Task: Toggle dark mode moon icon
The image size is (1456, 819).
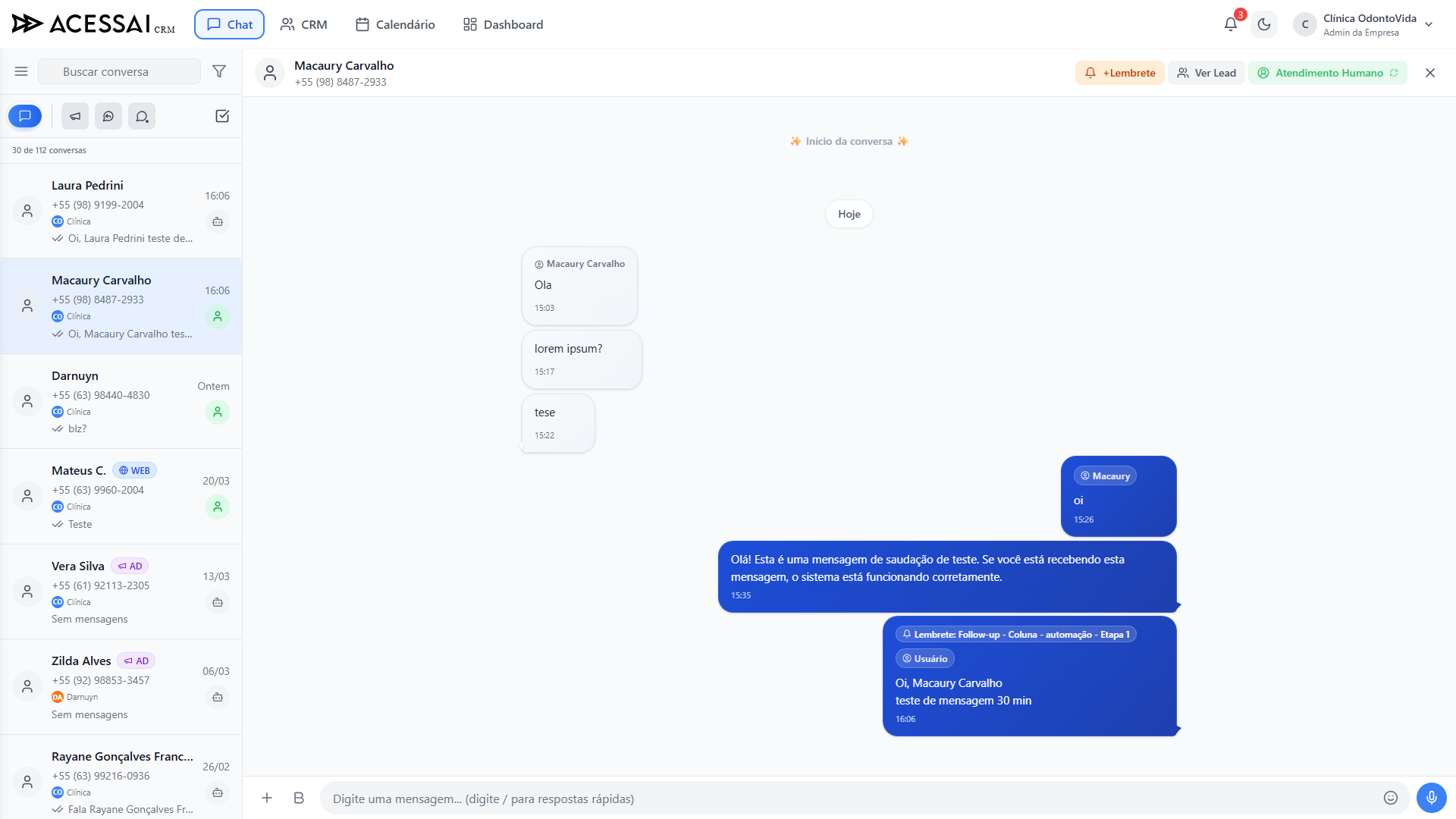Action: click(x=1264, y=24)
